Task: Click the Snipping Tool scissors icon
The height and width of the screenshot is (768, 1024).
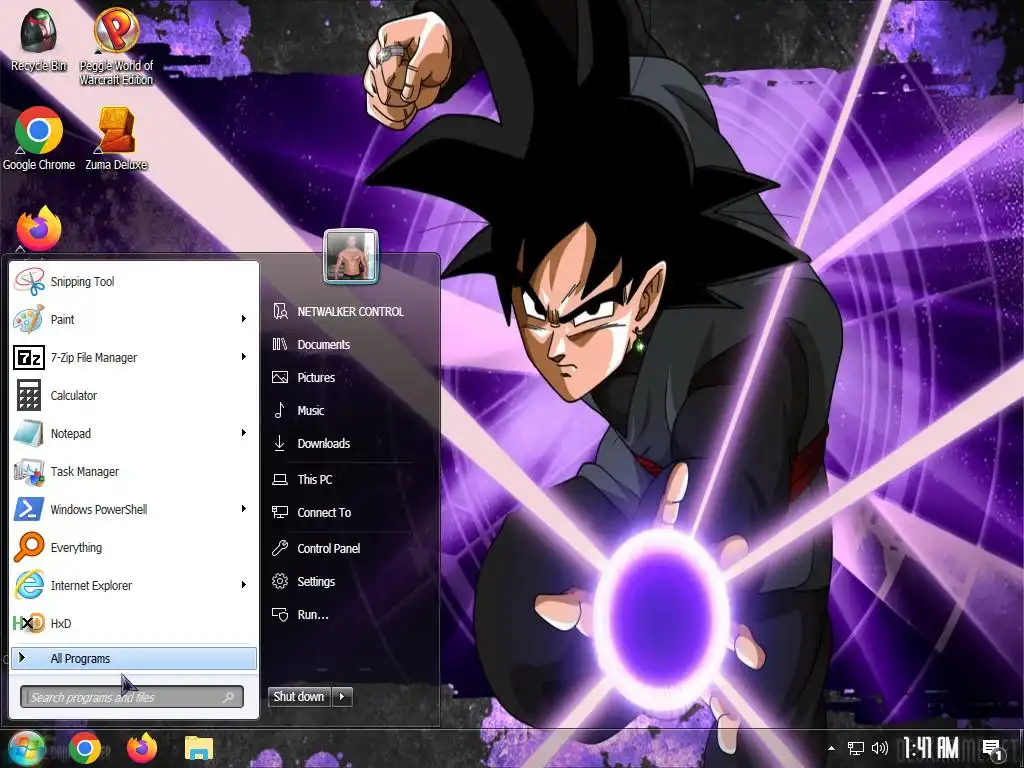Action: coord(29,281)
